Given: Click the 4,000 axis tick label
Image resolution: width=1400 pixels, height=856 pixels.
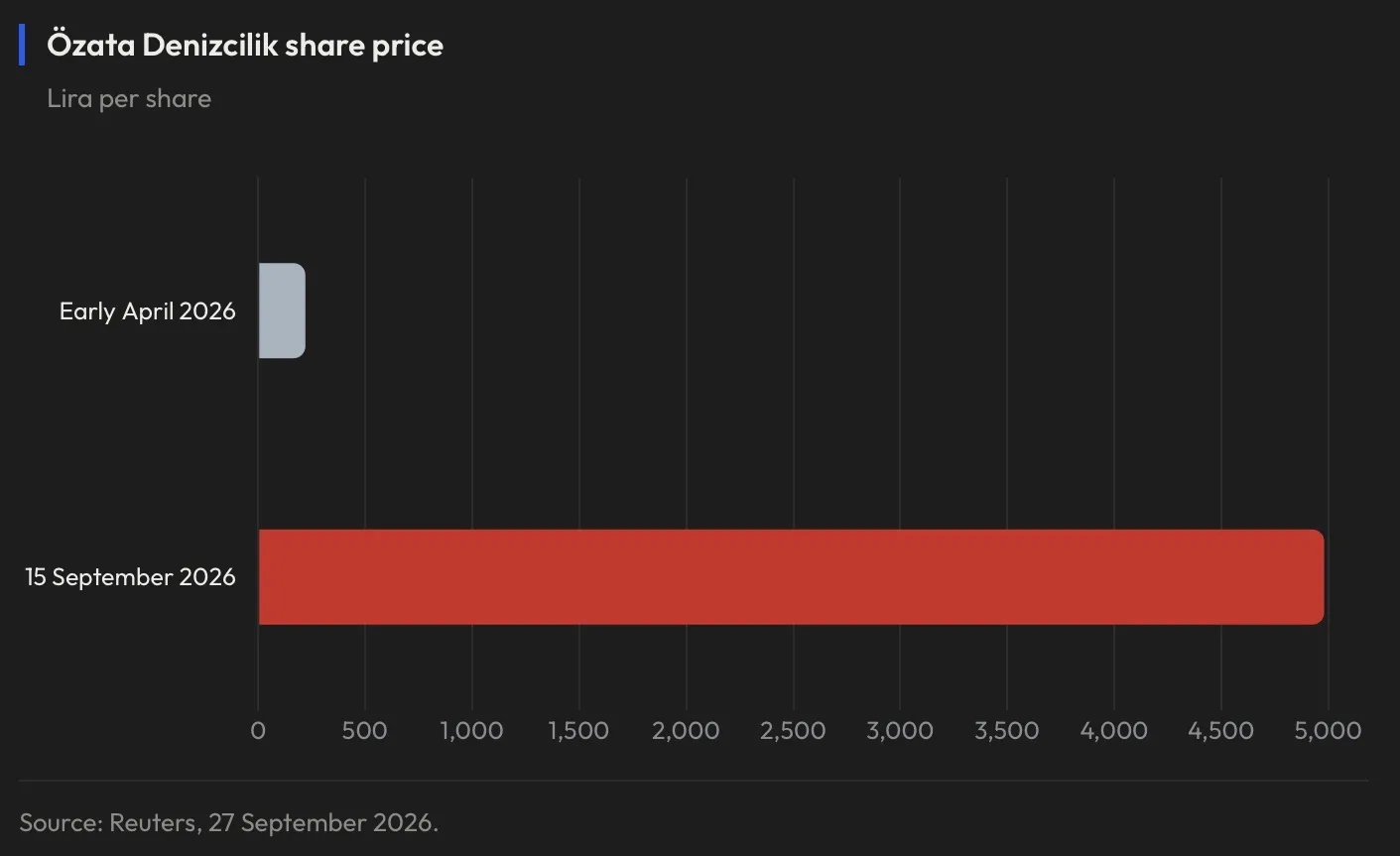Looking at the screenshot, I should coord(1114,731).
